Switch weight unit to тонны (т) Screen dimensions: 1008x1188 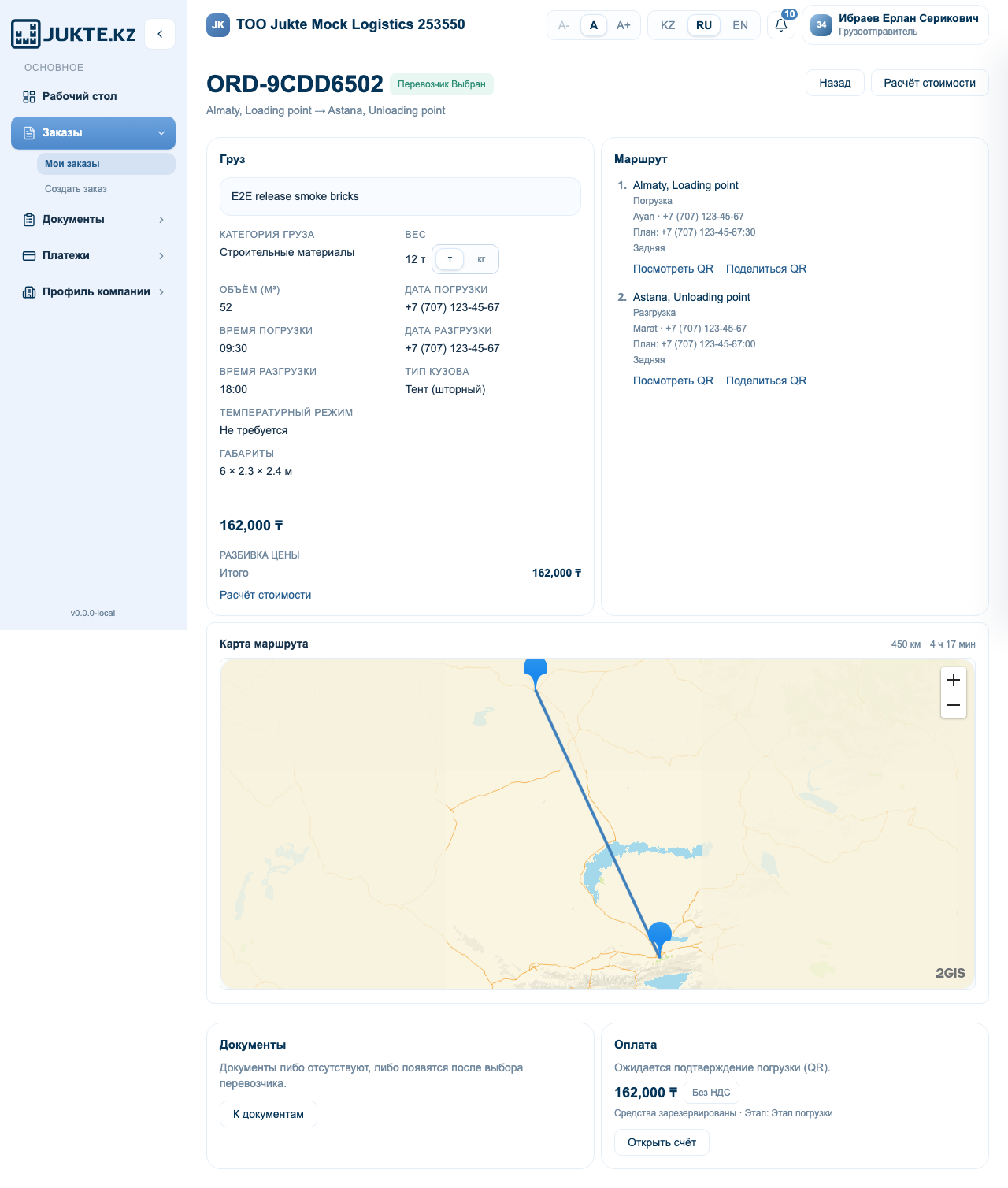click(450, 259)
